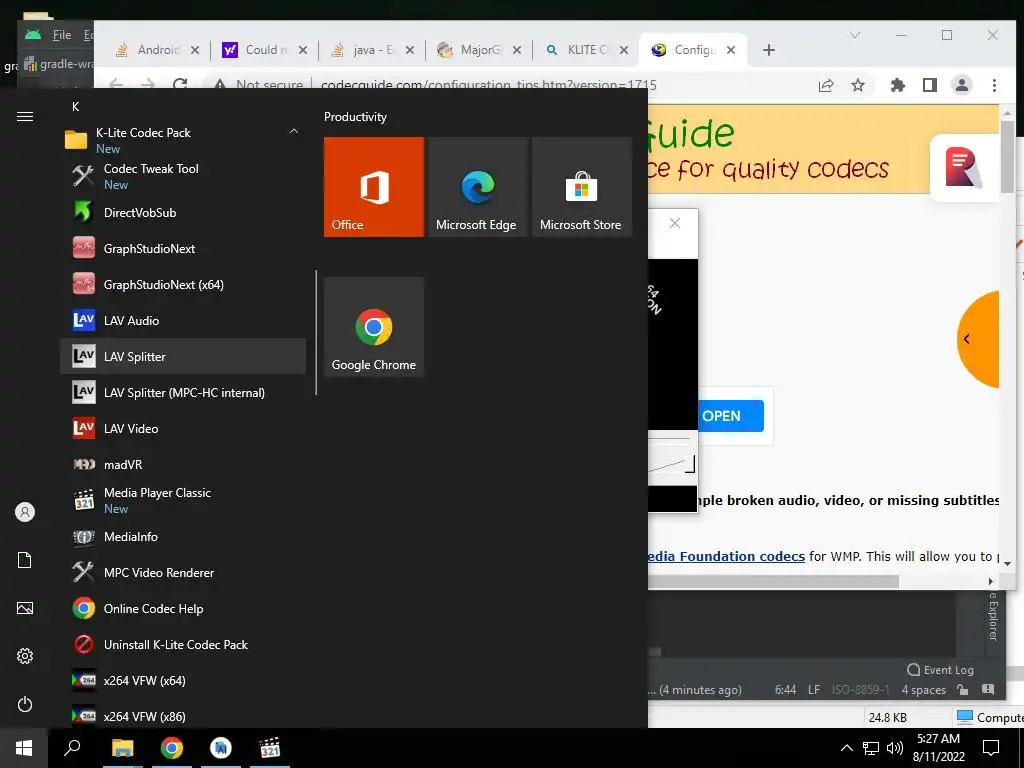The image size is (1024, 768).
Task: Open x264 VFW (x86) entry
Action: tap(183, 716)
